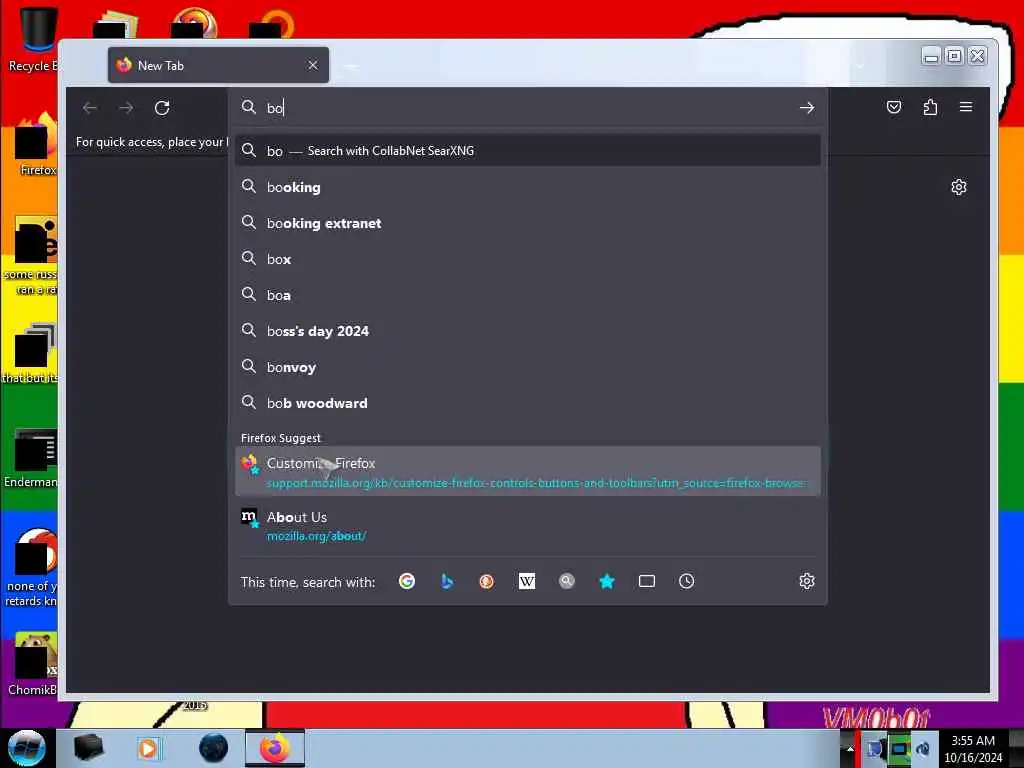Click the Go arrow in the address bar
The height and width of the screenshot is (768, 1024).
[807, 108]
